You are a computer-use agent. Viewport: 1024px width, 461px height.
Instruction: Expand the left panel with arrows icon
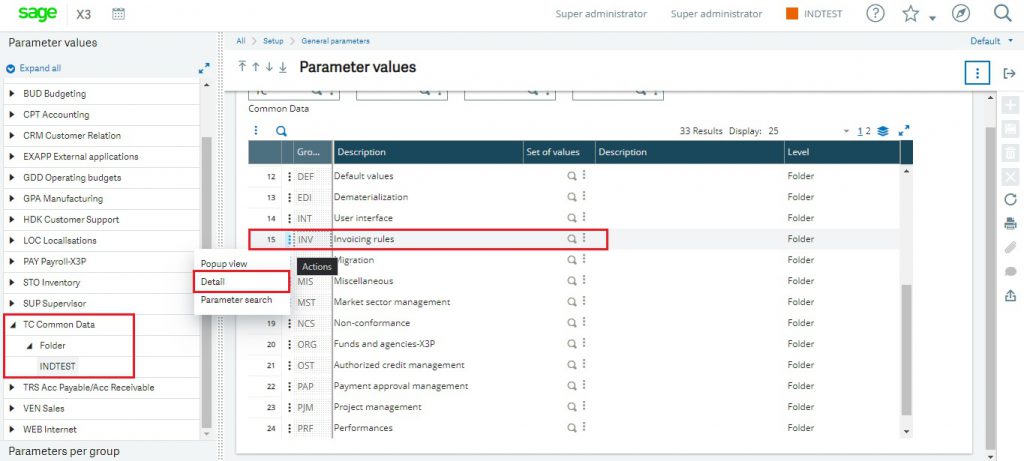[204, 68]
